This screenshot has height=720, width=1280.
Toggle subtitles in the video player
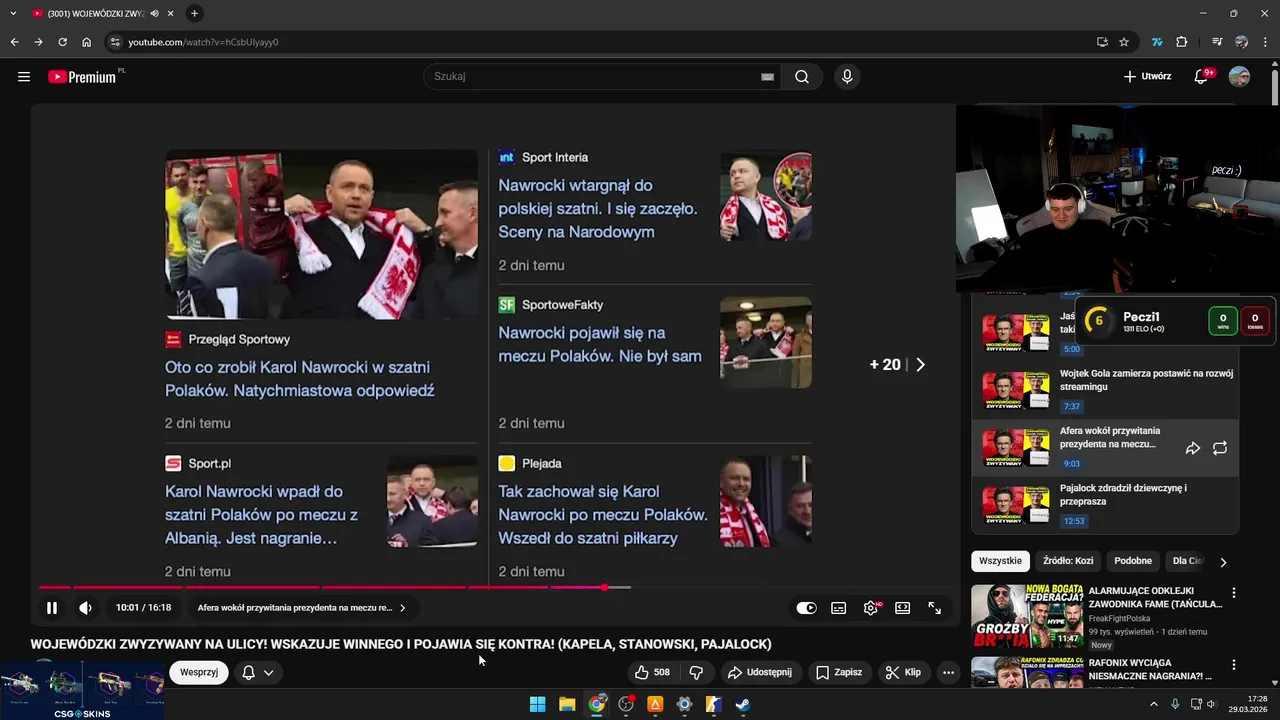[x=839, y=607]
